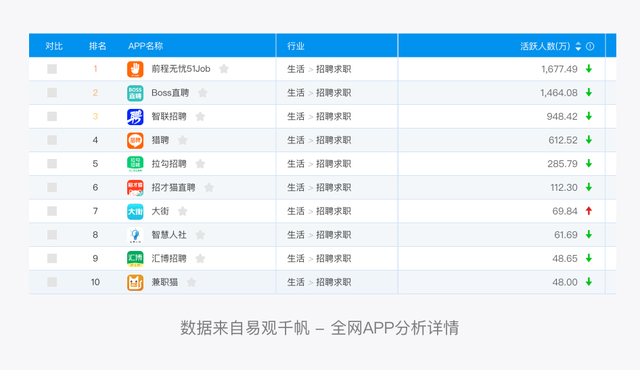Screen dimensions: 640x370
Task: Star the 智联招聘 app
Action: 200,116
